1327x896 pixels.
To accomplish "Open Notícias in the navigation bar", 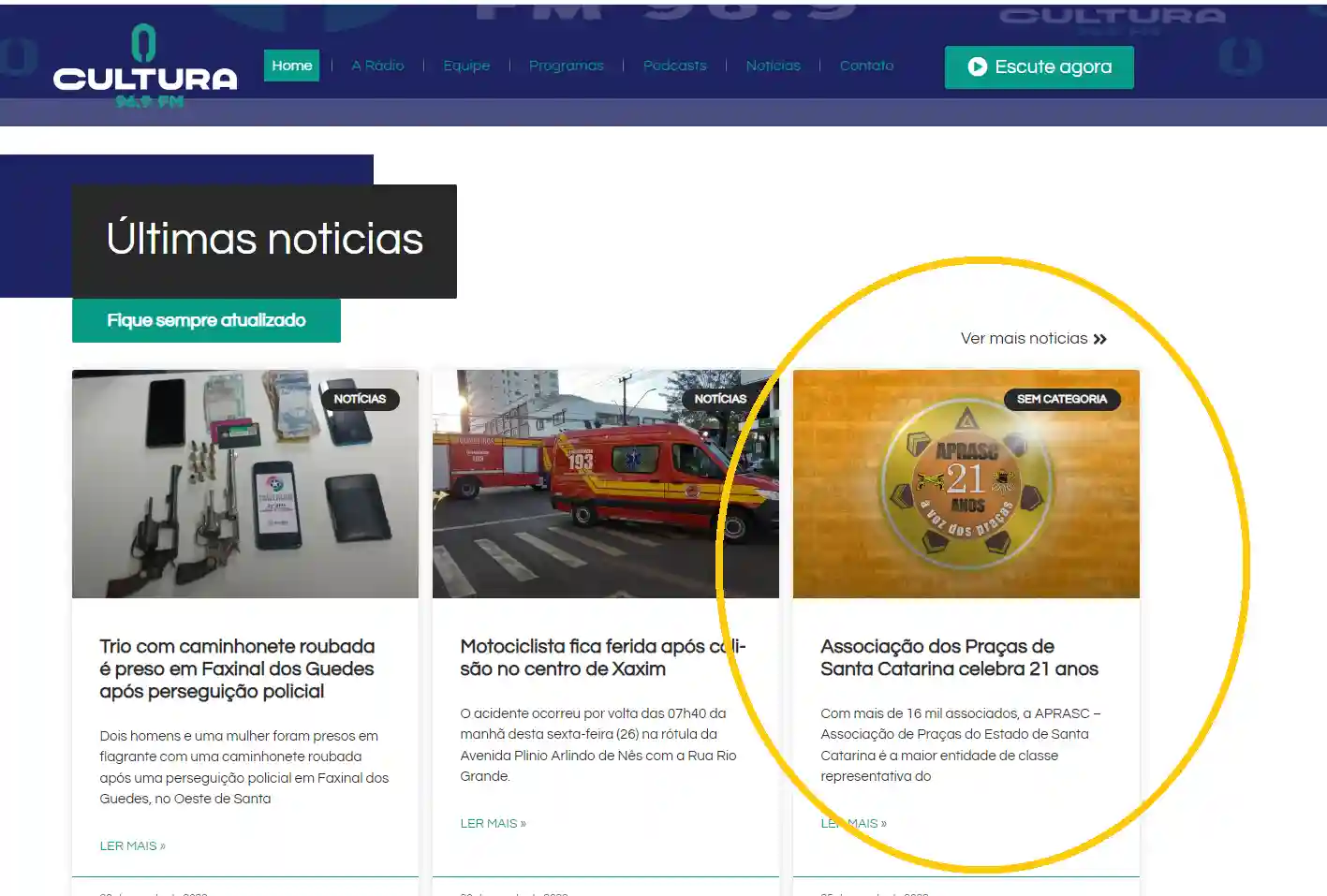I will [773, 66].
